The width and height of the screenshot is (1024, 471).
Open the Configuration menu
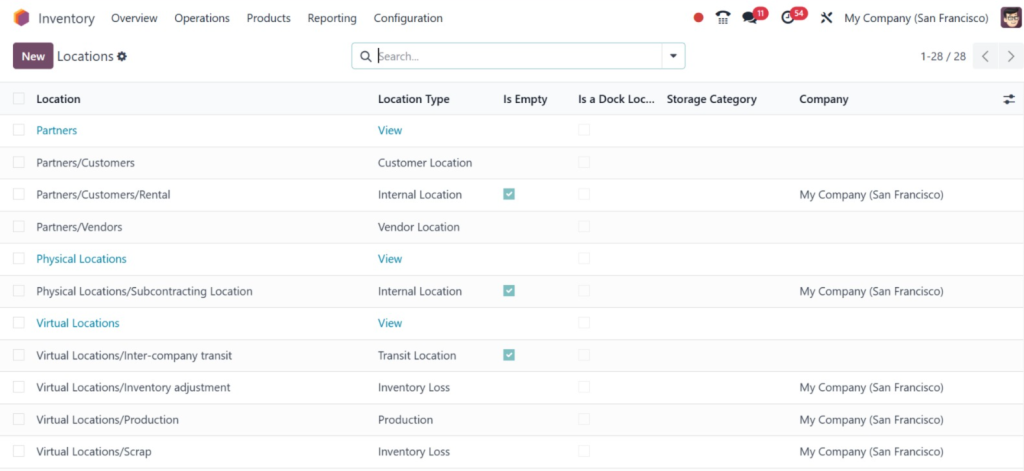pyautogui.click(x=408, y=18)
